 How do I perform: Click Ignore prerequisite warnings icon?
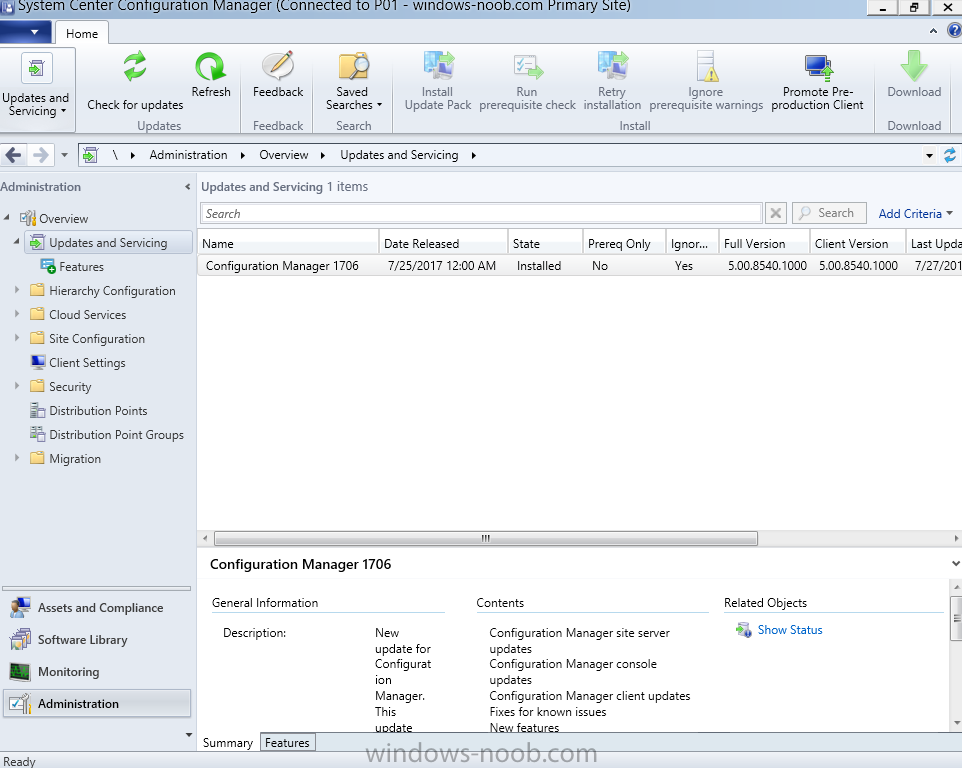706,66
